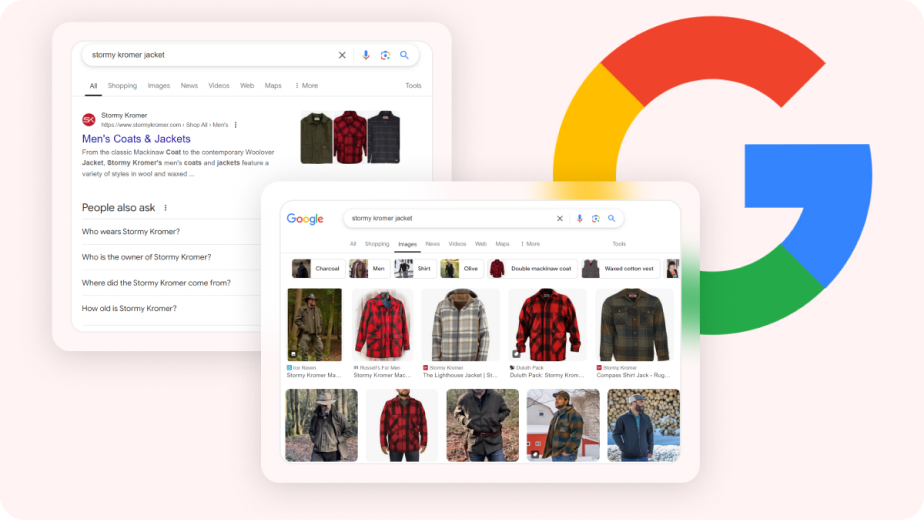Select the Charcoal filter chip
924x520 pixels.
coord(317,269)
